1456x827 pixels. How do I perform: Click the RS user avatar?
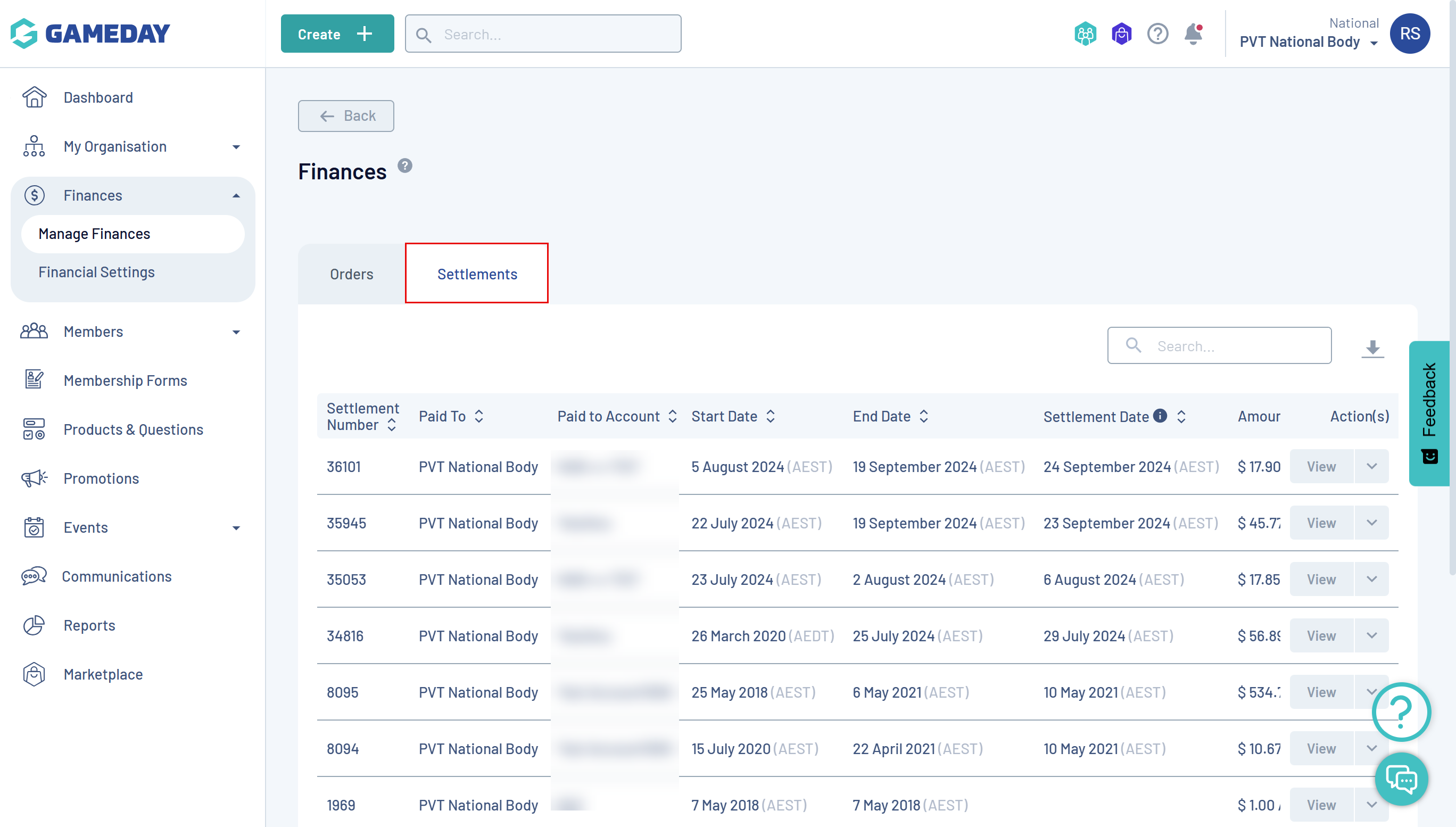[1409, 34]
